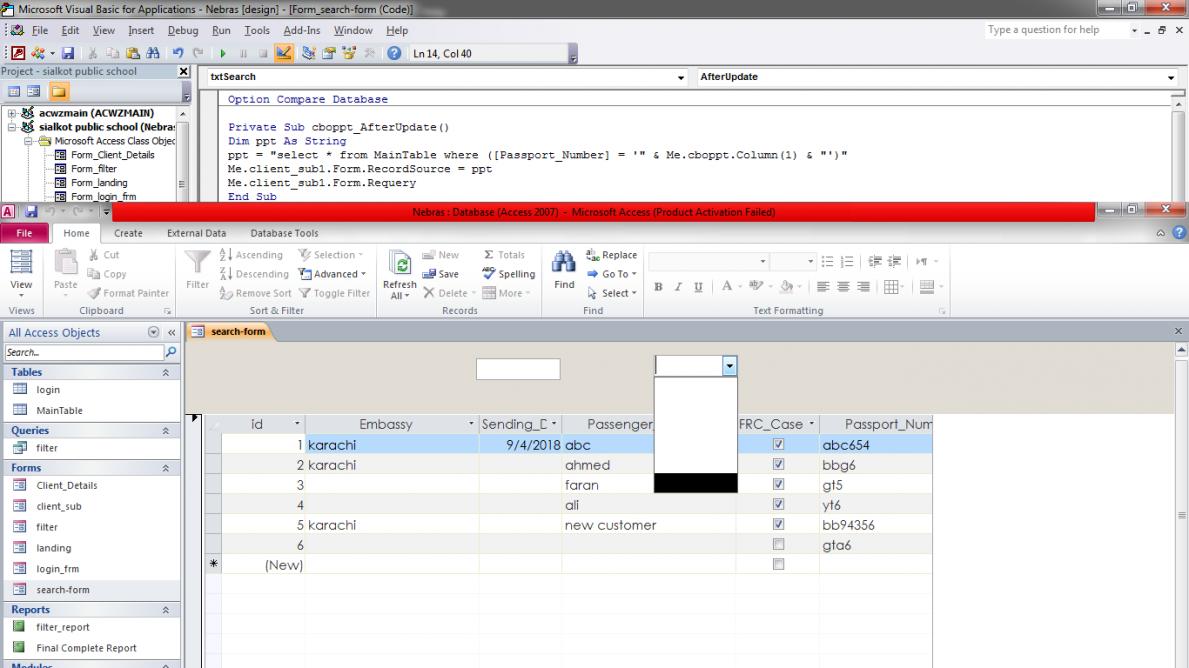Toggle FRC_Case checkbox for passenger faran
This screenshot has width=1189, height=668.
(778, 484)
